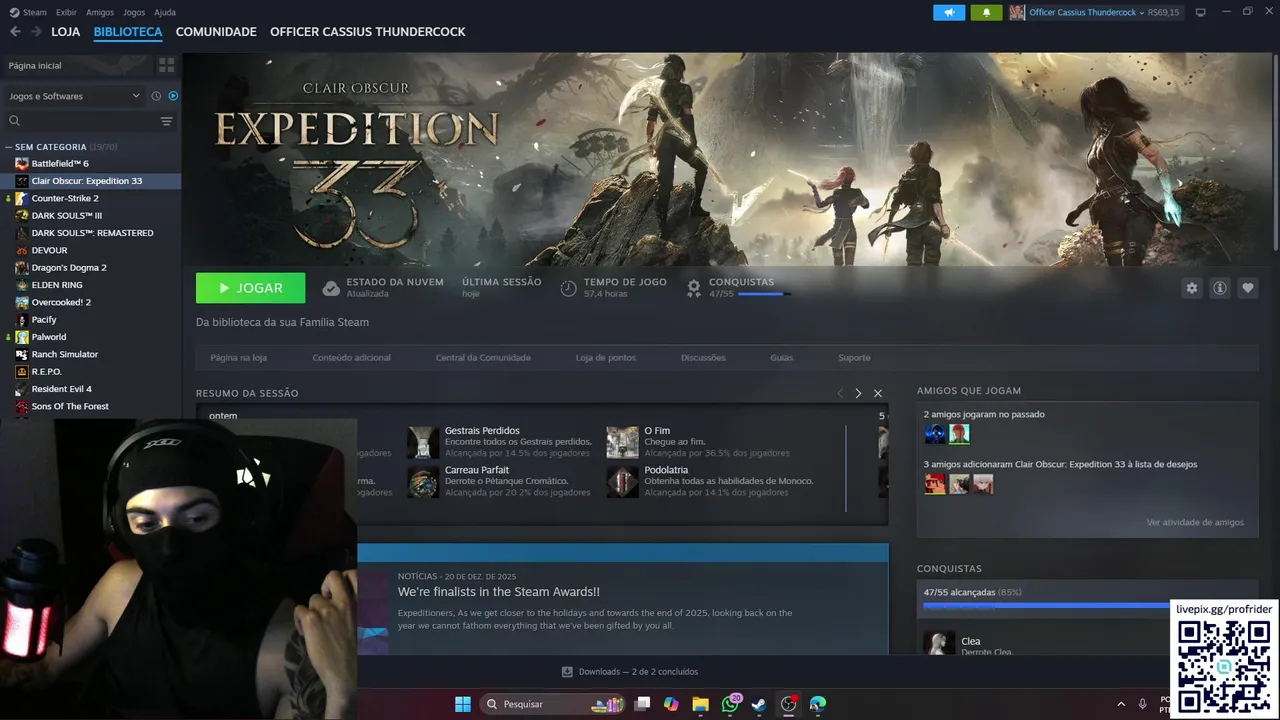This screenshot has width=1280, height=720.
Task: Open OFFICER CASSIUS THUNDERCOCK profile tab
Action: pos(368,32)
